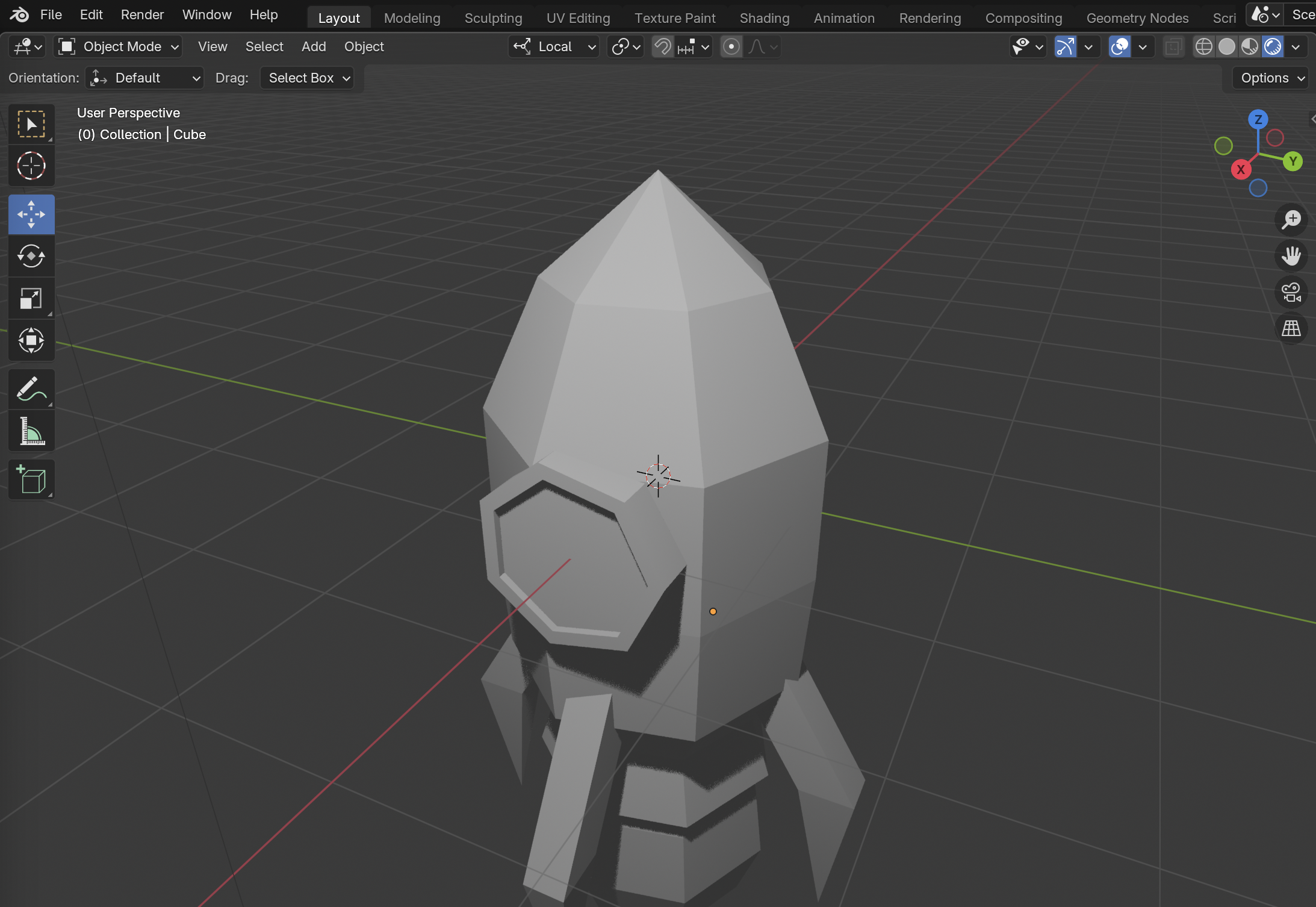This screenshot has height=907, width=1316.
Task: Open the viewport Select menu
Action: (264, 46)
